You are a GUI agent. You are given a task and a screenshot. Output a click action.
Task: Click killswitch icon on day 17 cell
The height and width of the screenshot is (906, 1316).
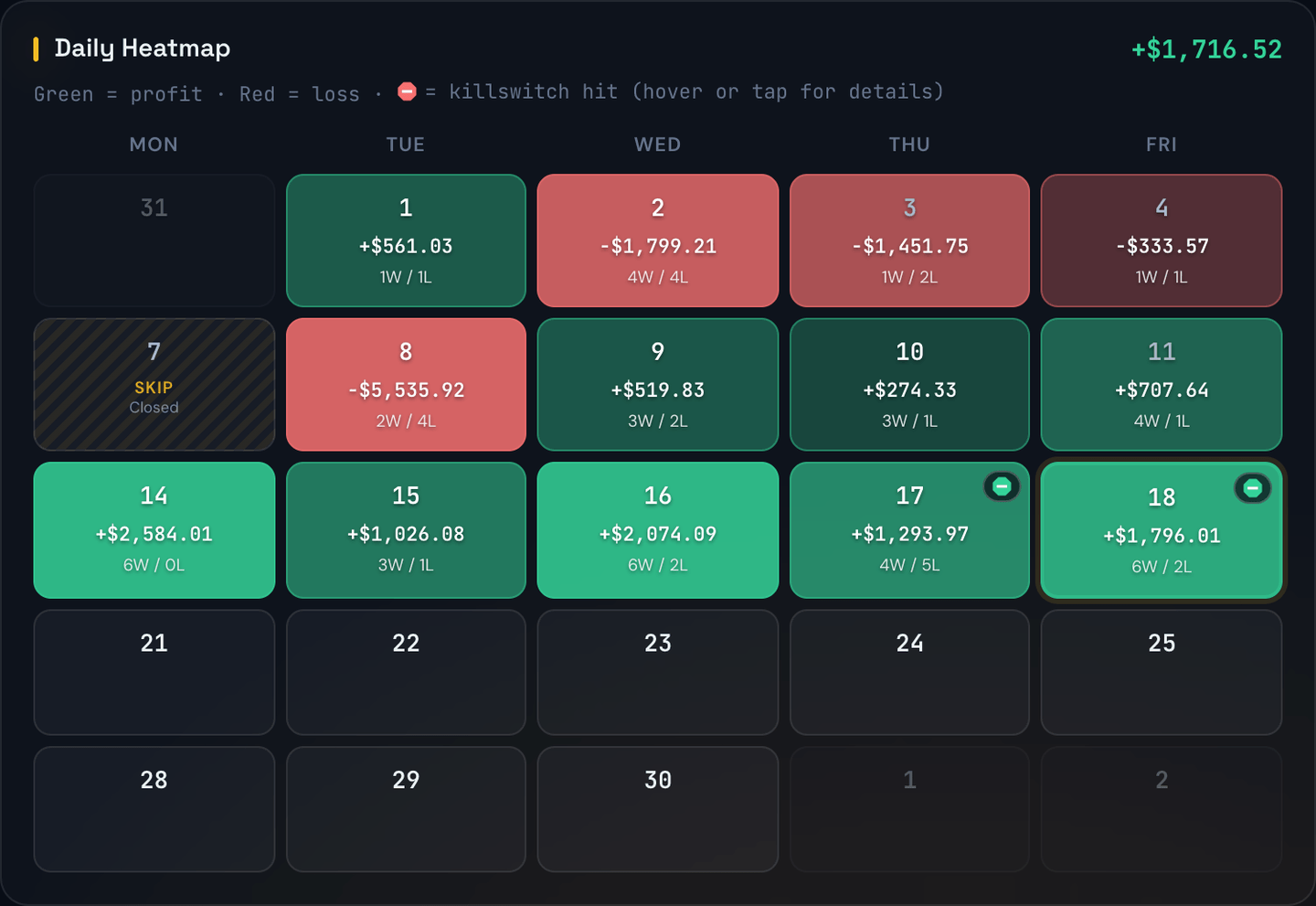[x=1002, y=486]
